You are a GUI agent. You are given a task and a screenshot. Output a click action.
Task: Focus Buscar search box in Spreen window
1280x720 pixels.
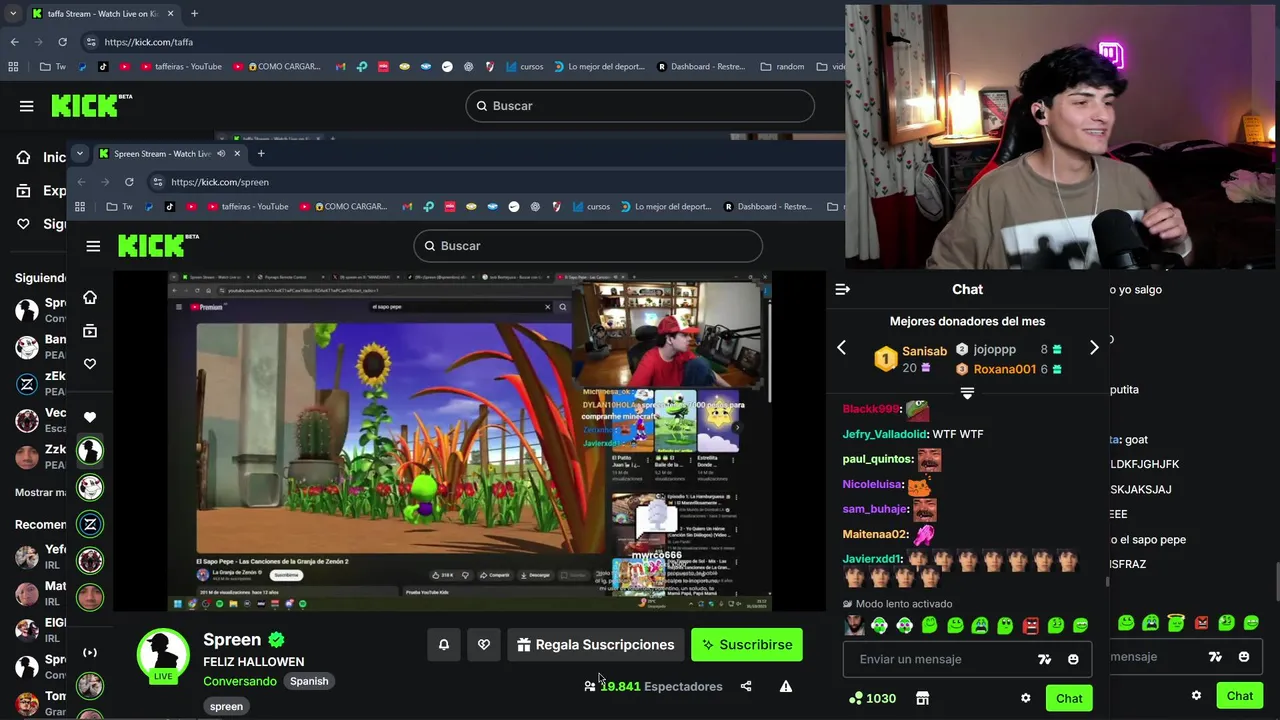coord(588,246)
